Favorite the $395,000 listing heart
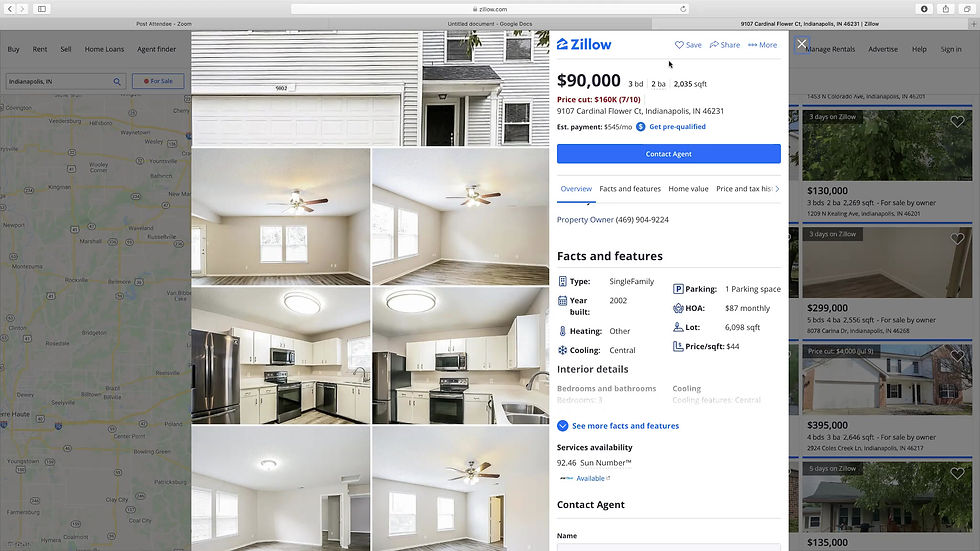 (x=957, y=356)
